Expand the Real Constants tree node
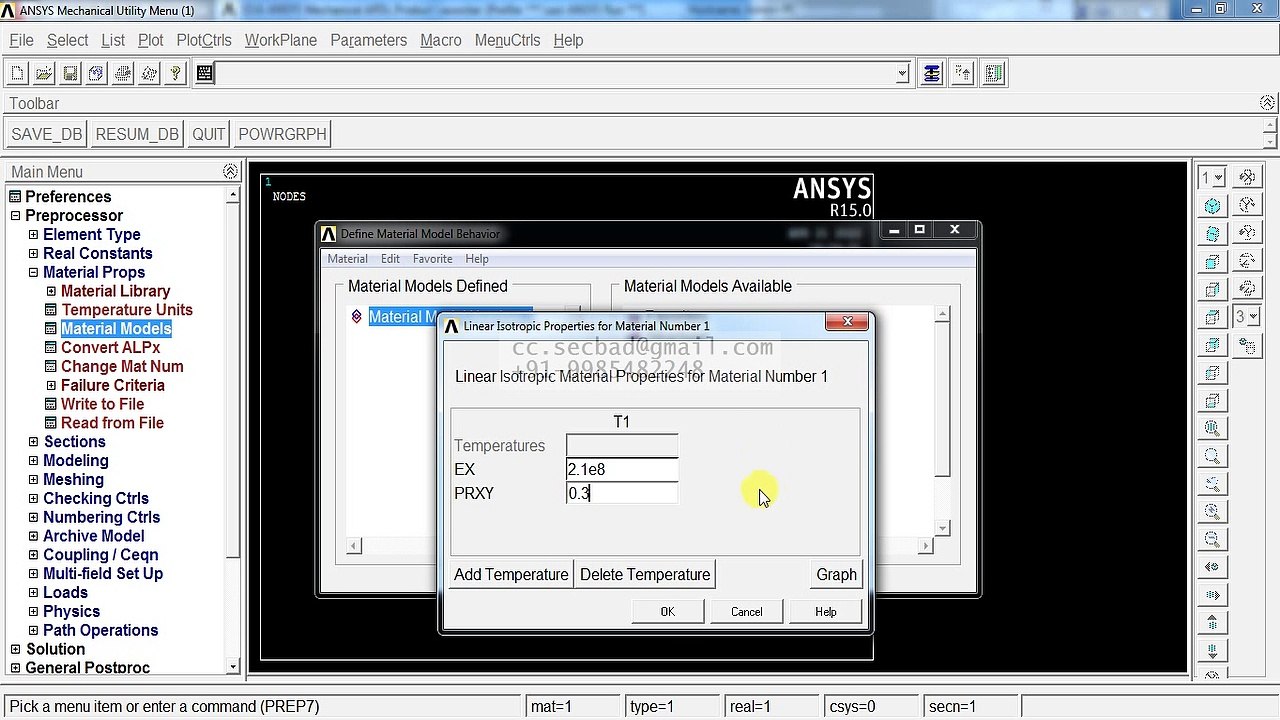 tap(33, 253)
